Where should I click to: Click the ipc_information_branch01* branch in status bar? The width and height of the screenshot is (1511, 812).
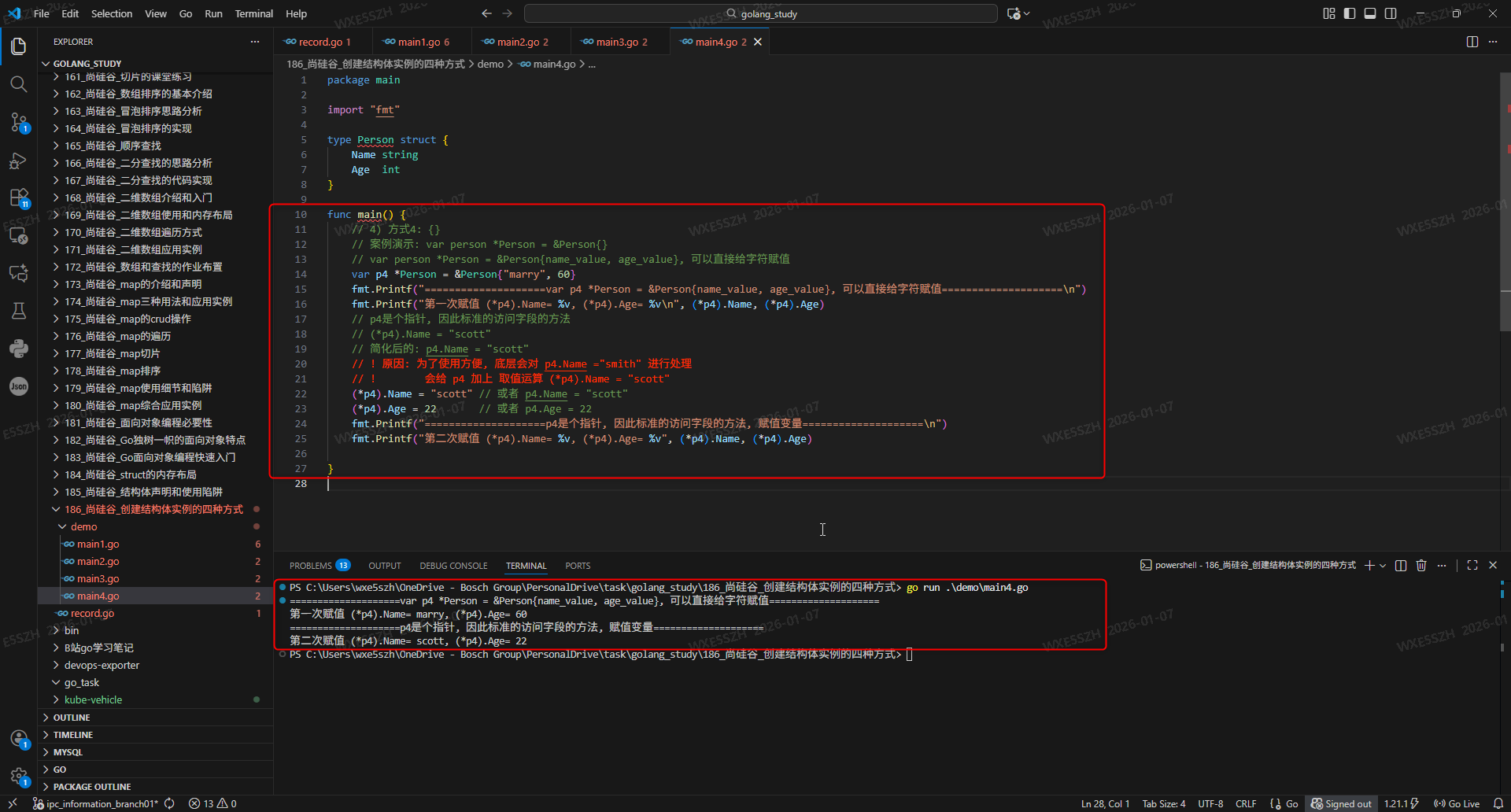pos(94,803)
